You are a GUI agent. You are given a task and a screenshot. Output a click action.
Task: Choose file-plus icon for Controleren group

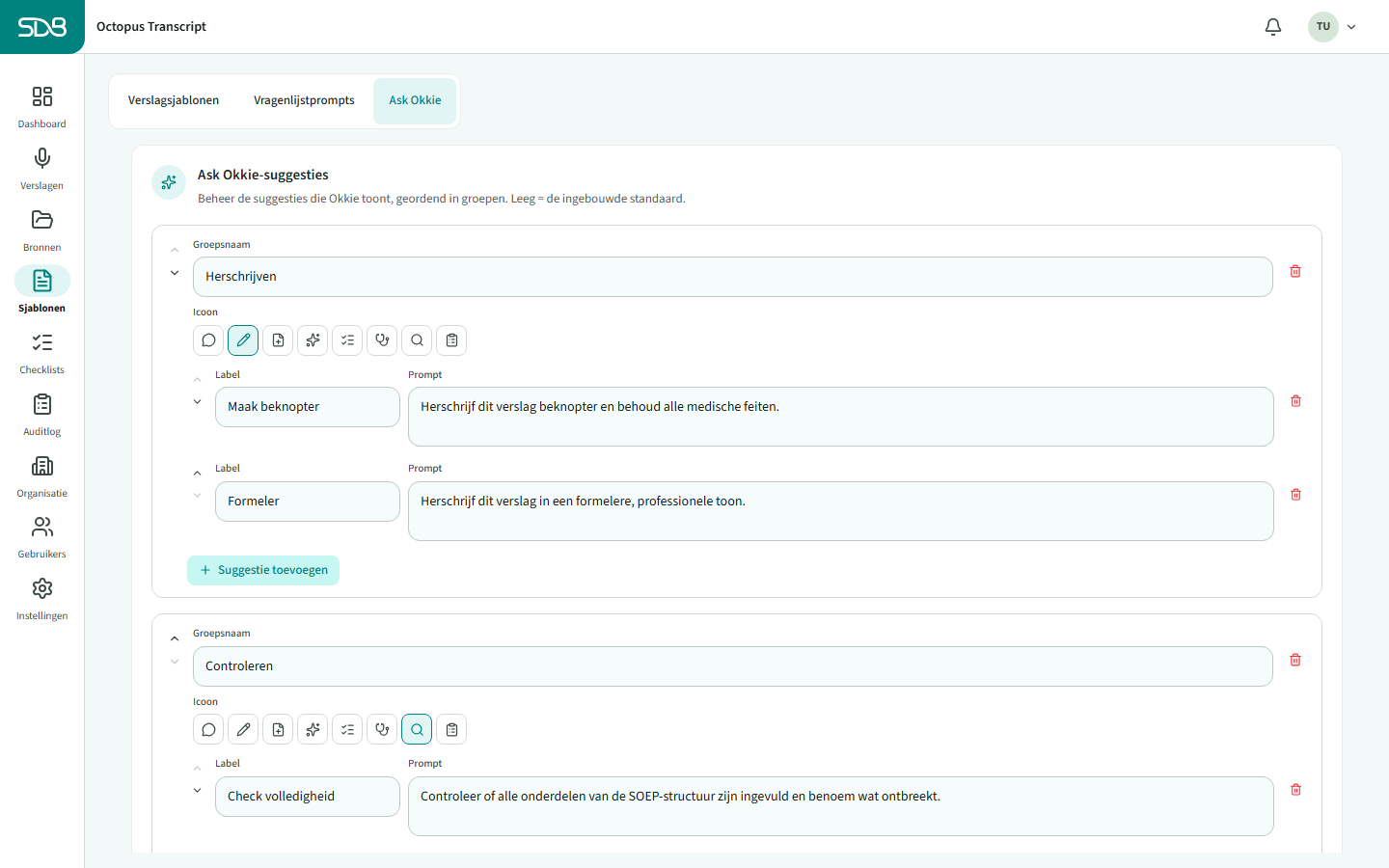point(278,730)
